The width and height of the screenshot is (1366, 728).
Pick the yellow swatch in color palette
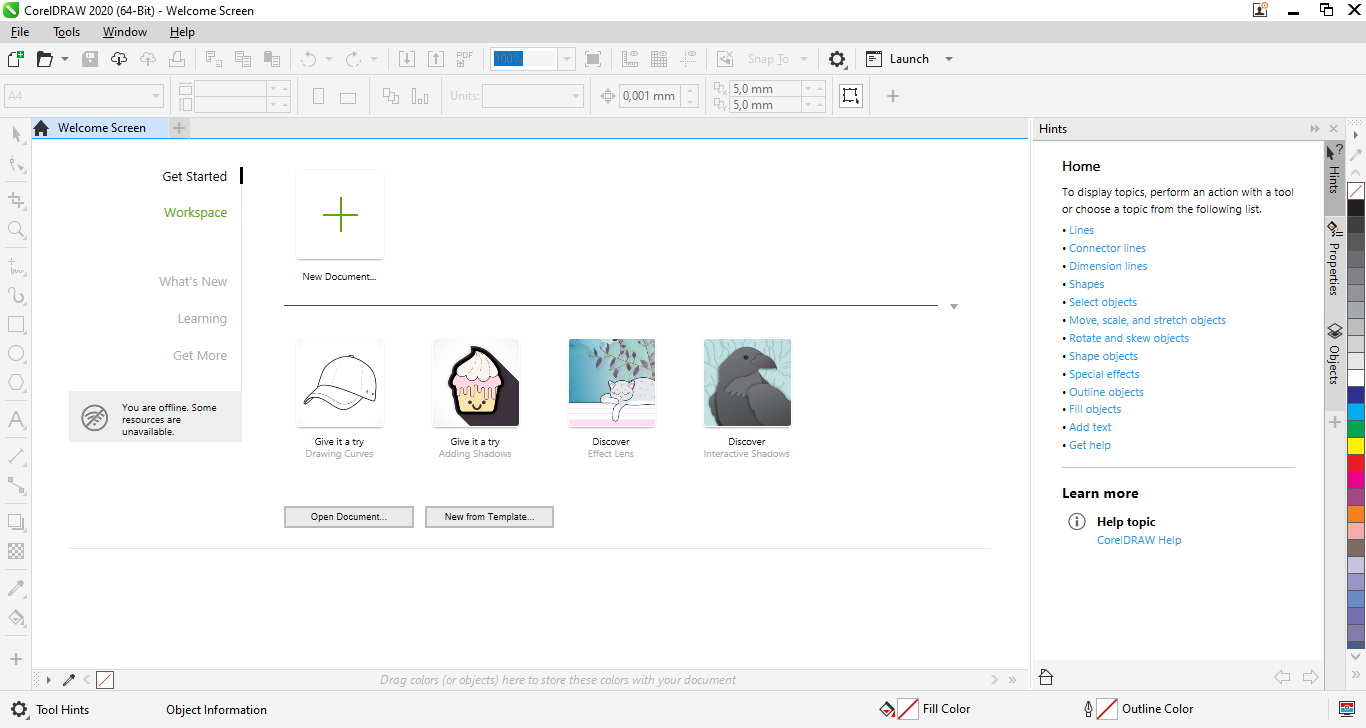click(1356, 446)
